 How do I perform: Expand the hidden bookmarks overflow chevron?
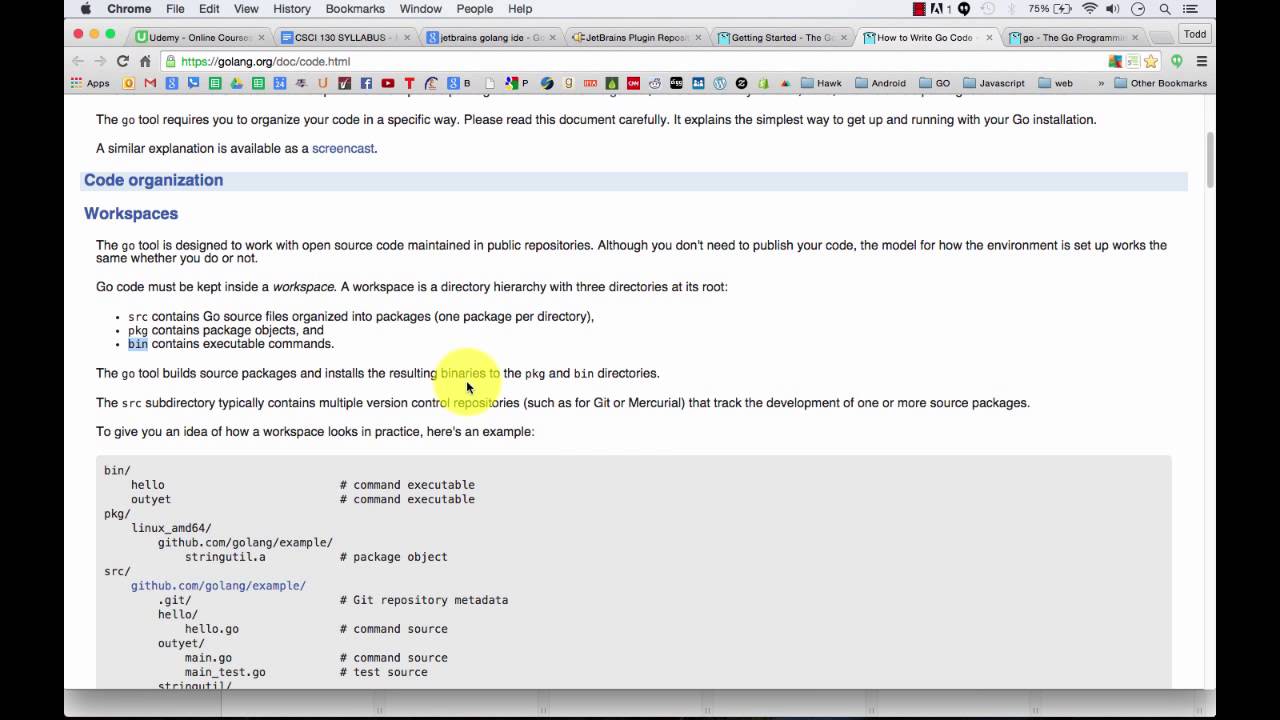1101,83
